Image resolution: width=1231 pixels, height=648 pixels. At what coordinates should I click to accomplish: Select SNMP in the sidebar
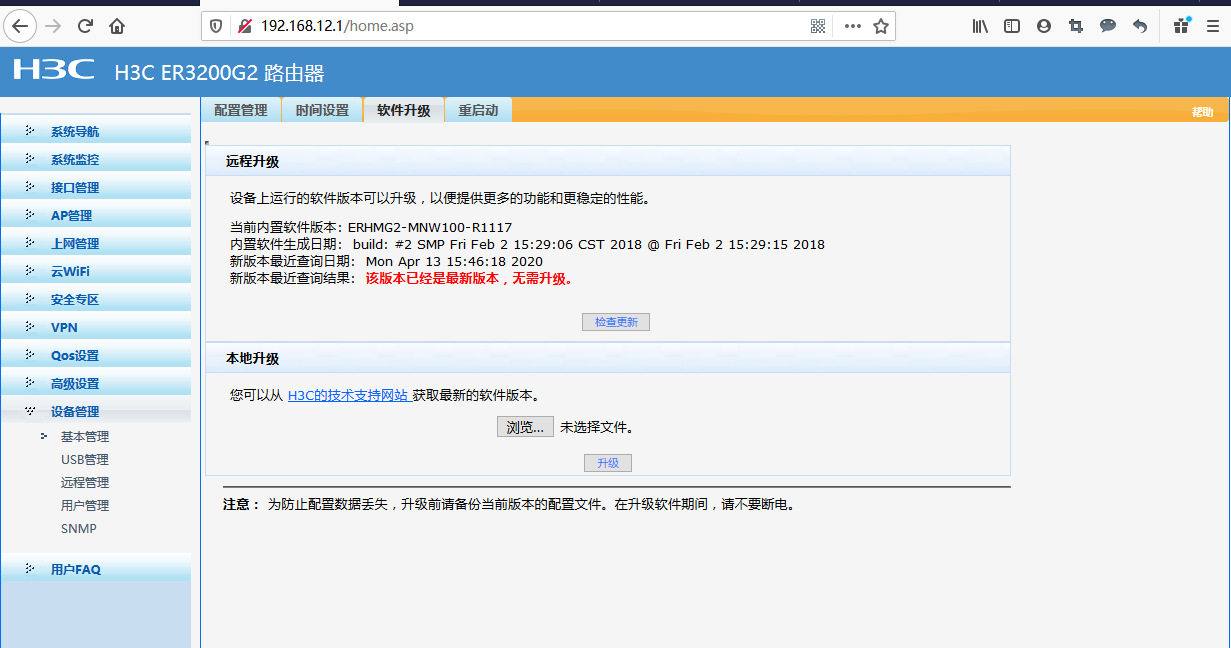(79, 529)
